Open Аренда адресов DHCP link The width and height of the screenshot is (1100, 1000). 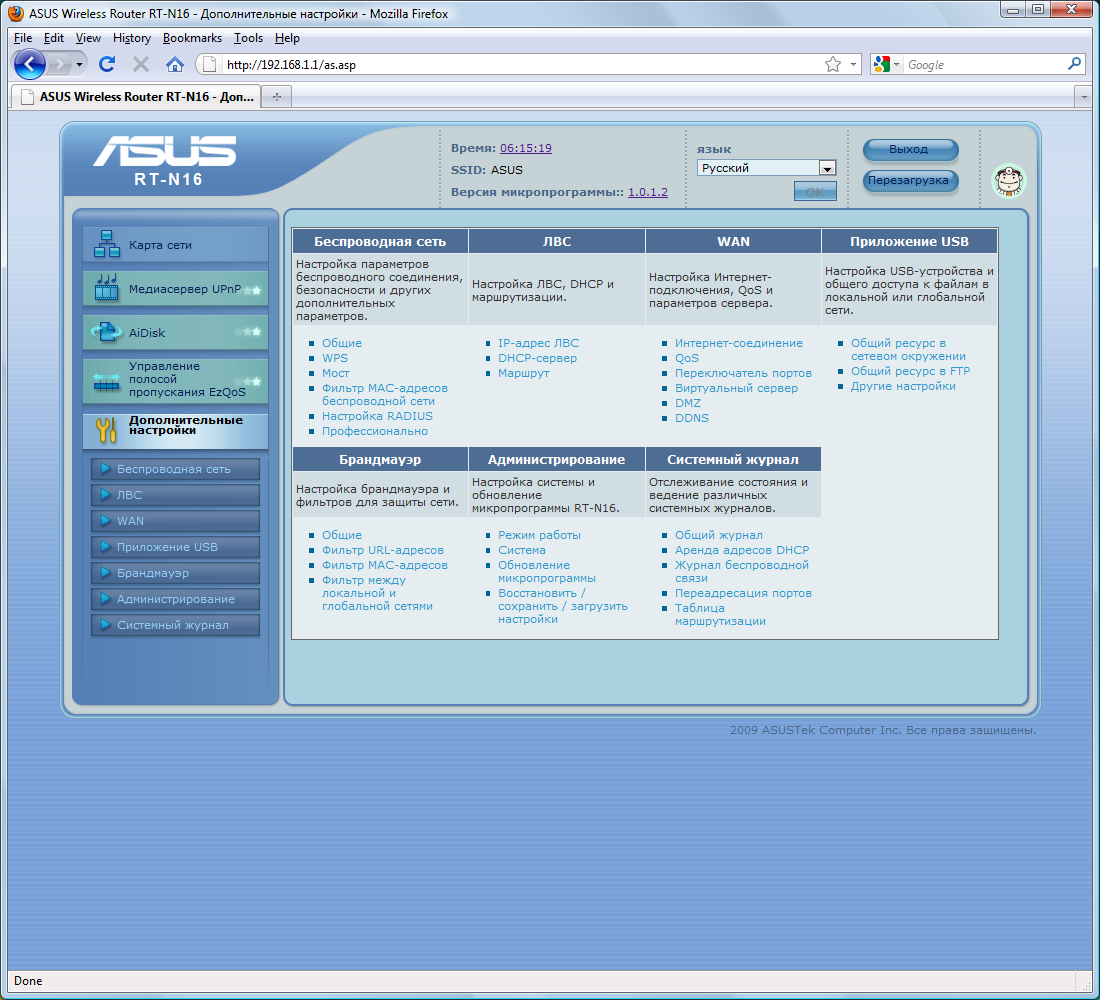pyautogui.click(x=742, y=550)
